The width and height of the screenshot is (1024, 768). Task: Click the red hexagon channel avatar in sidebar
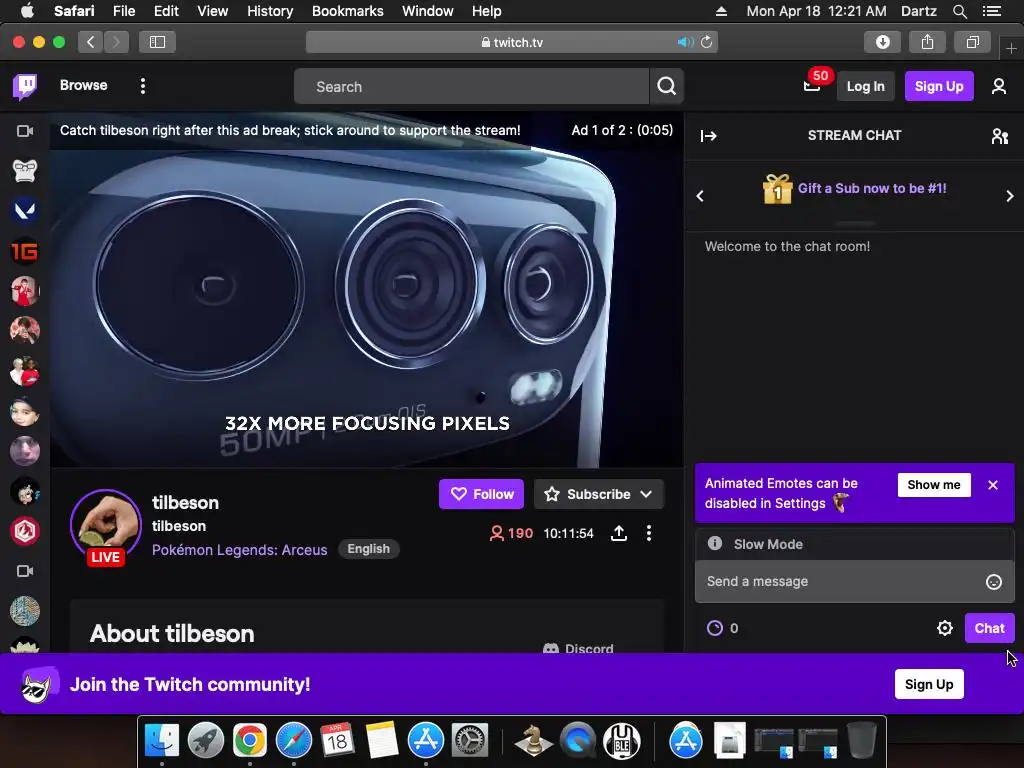click(x=25, y=531)
